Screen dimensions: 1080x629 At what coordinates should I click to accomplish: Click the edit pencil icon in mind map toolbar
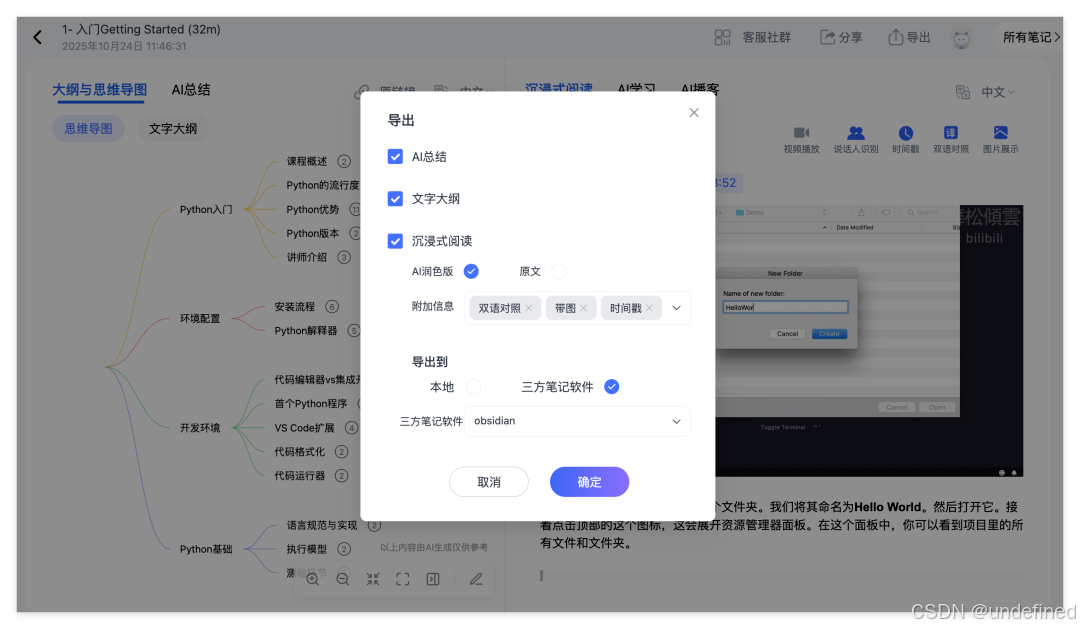click(476, 579)
